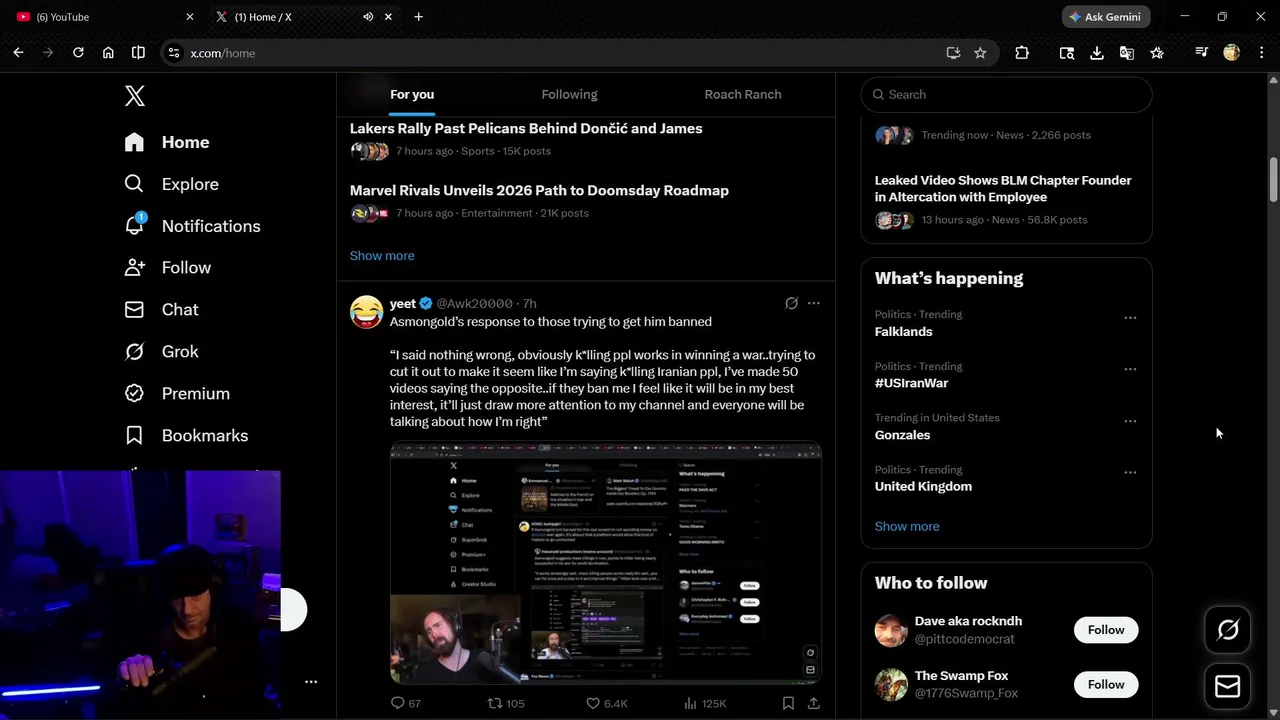Click Show more under news stories

pos(382,256)
